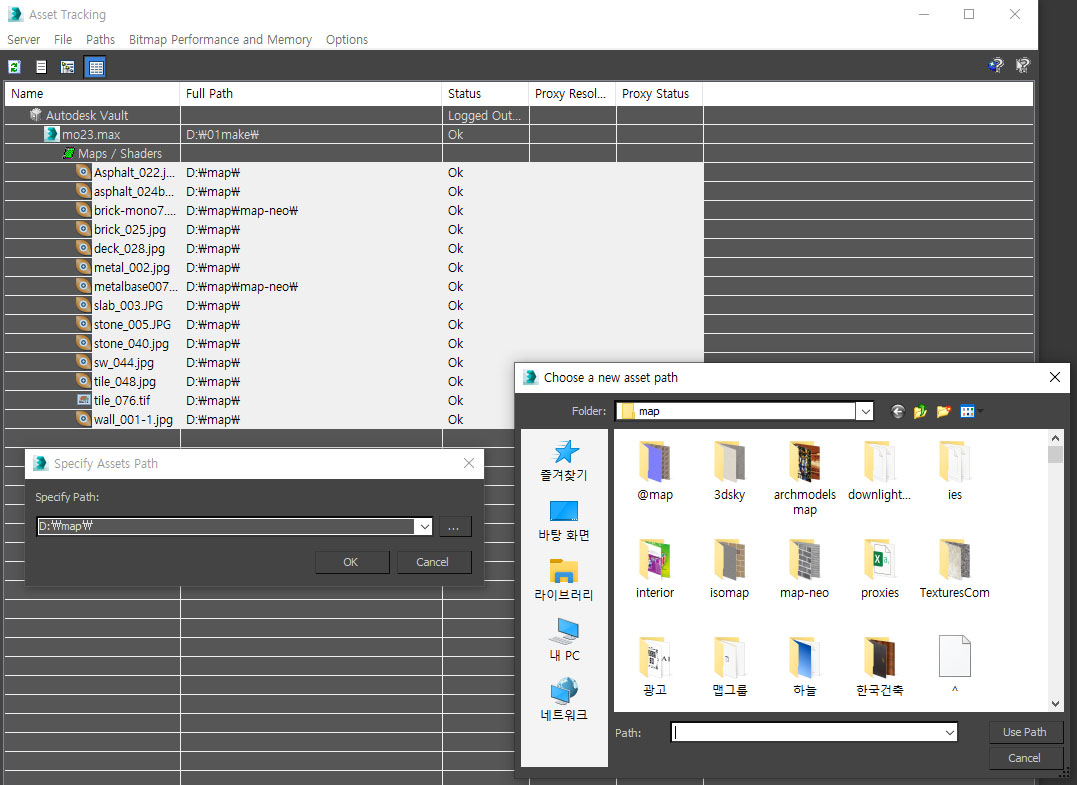This screenshot has width=1077, height=785.
Task: Click the browse (...) button
Action: pos(454,527)
